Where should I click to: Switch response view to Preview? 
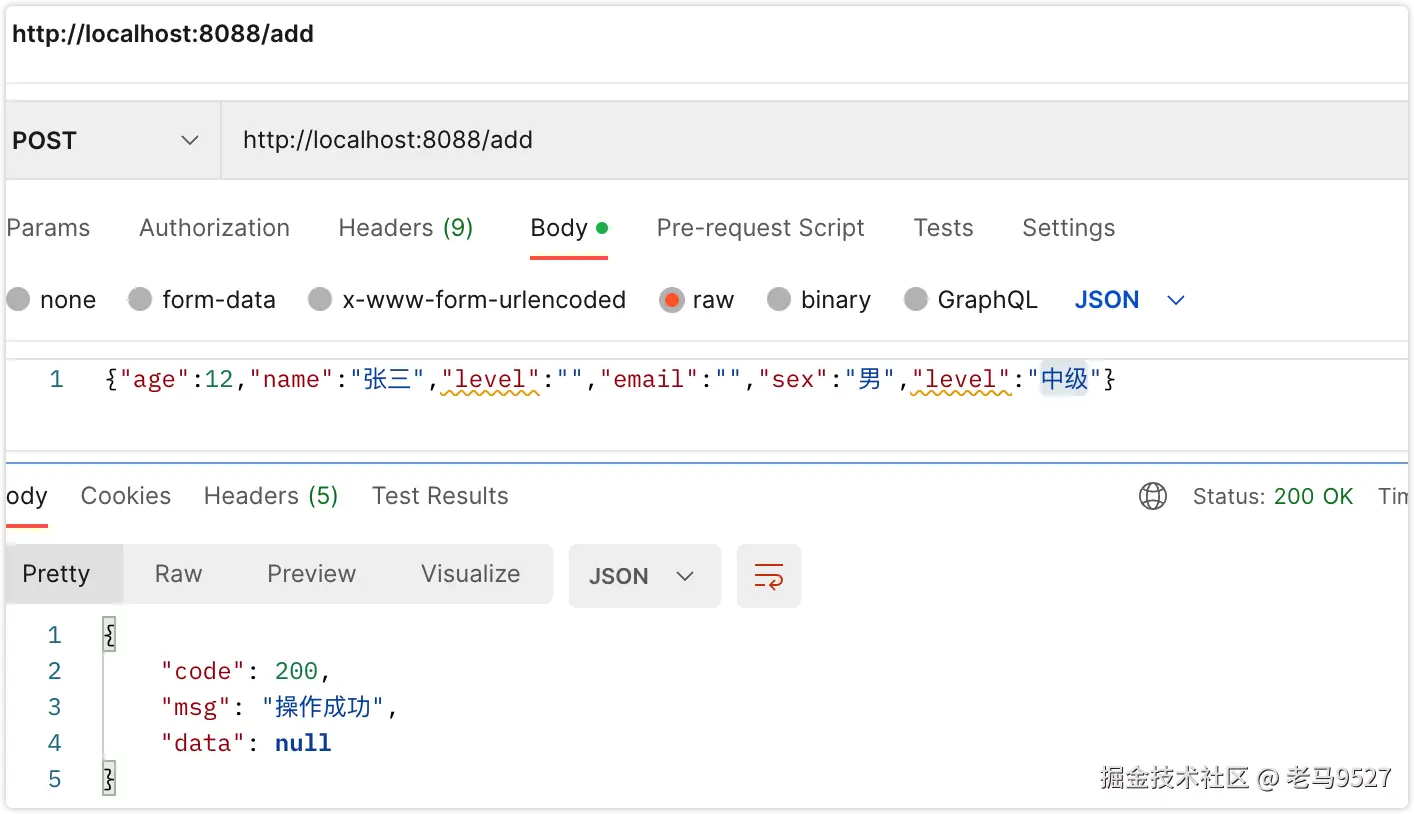tap(311, 574)
